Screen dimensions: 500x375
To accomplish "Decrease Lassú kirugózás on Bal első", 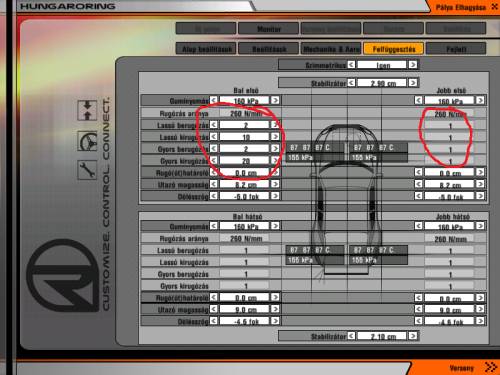I will (214, 137).
